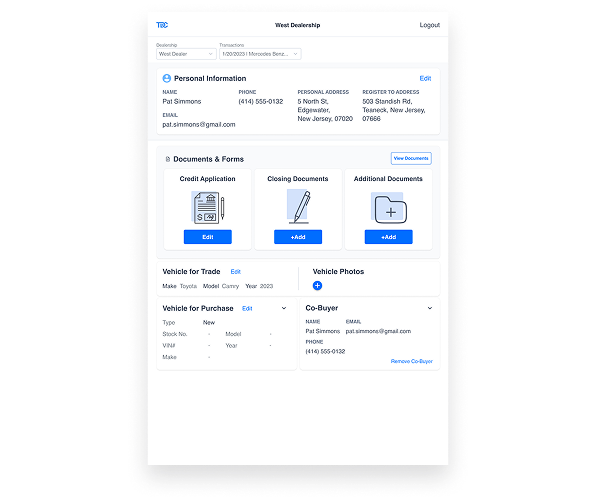Edit Personal Information
Screen dimensions: 596x501
pyautogui.click(x=425, y=78)
